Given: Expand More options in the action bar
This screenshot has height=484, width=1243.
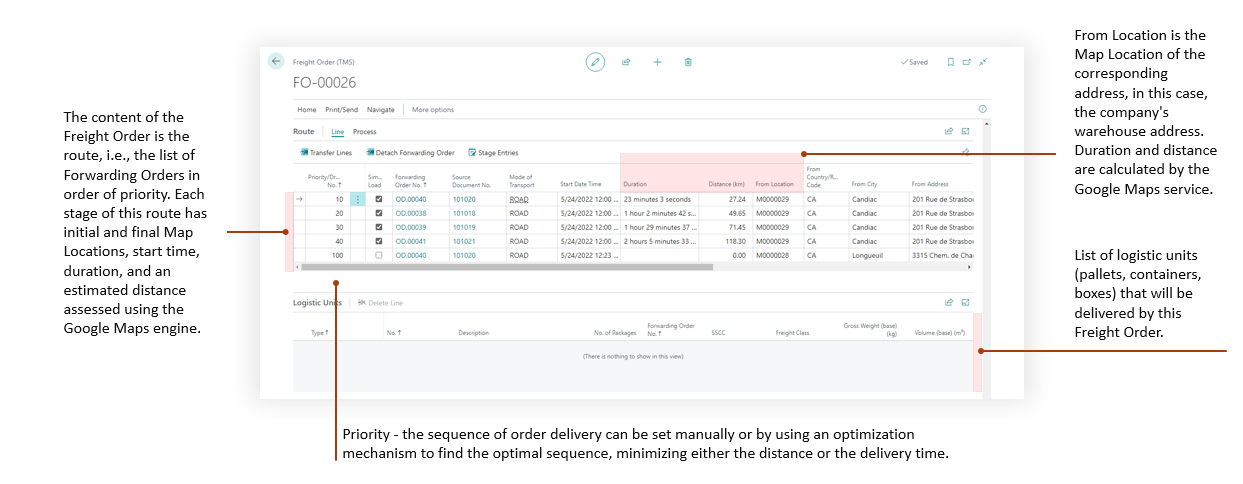Looking at the screenshot, I should point(433,110).
